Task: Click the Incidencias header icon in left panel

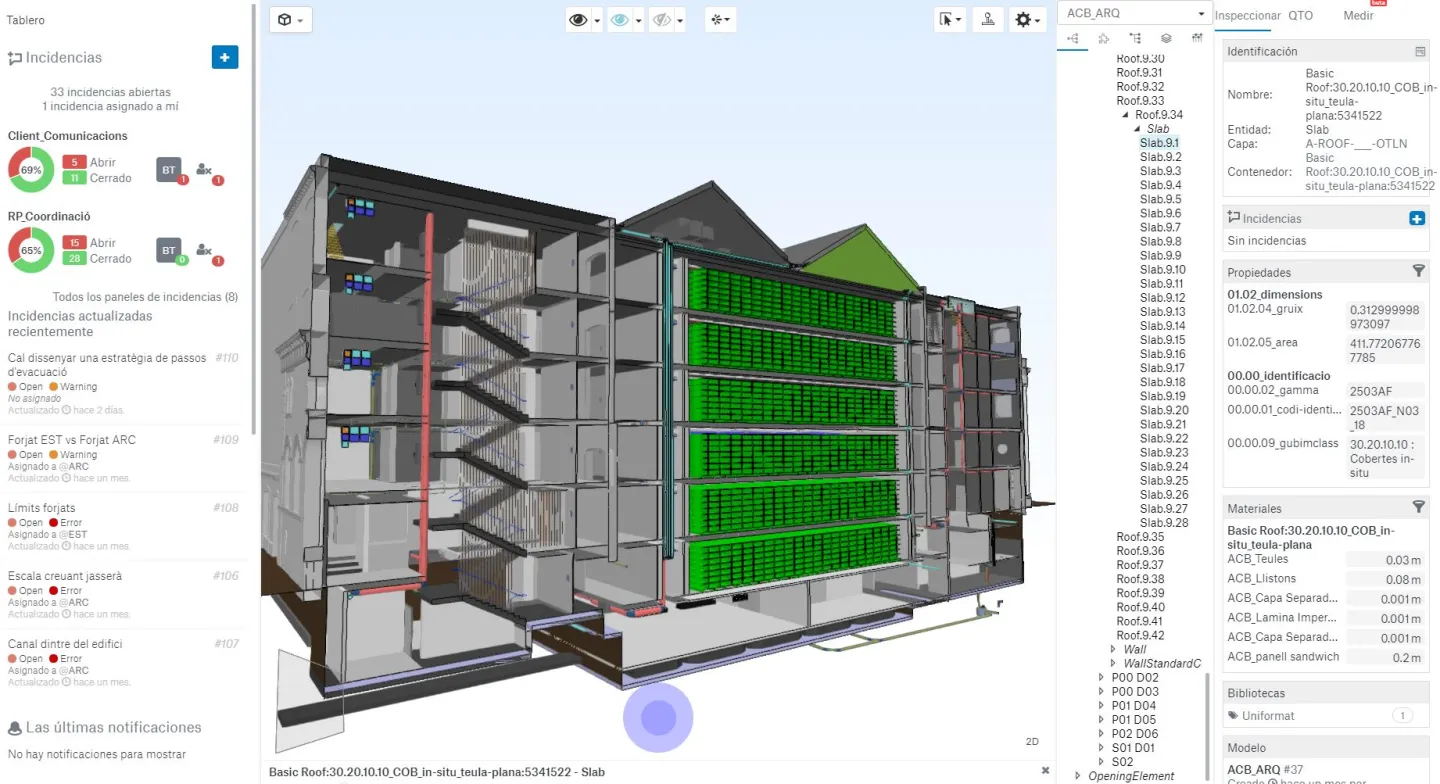Action: coord(15,58)
